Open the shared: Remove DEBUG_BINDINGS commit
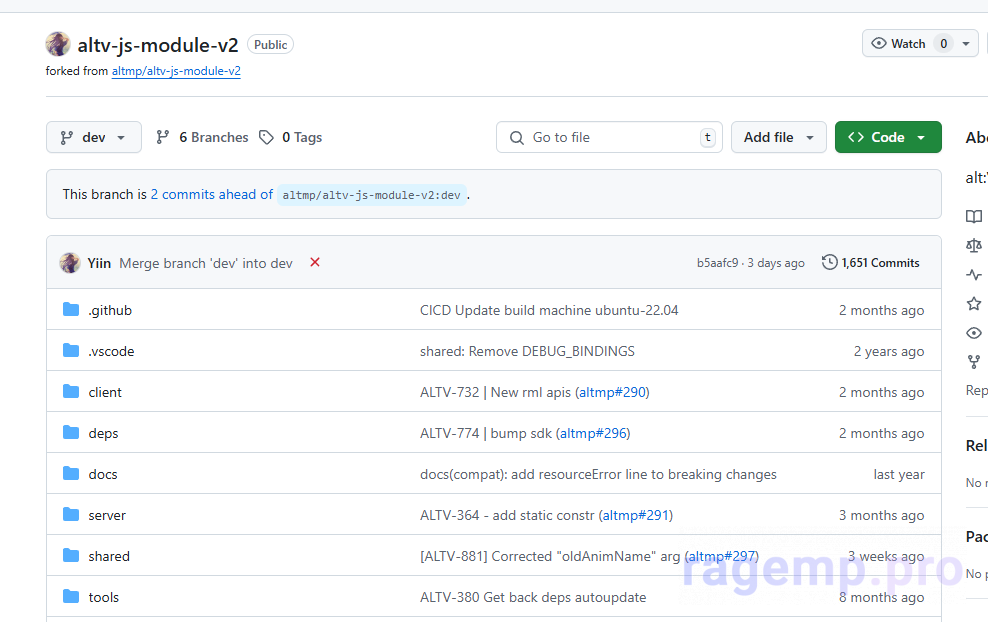Viewport: 988px width, 622px height. pyautogui.click(x=527, y=351)
